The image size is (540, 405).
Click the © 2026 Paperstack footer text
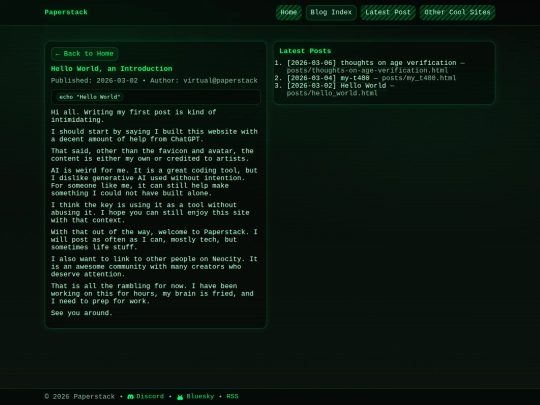click(x=80, y=396)
